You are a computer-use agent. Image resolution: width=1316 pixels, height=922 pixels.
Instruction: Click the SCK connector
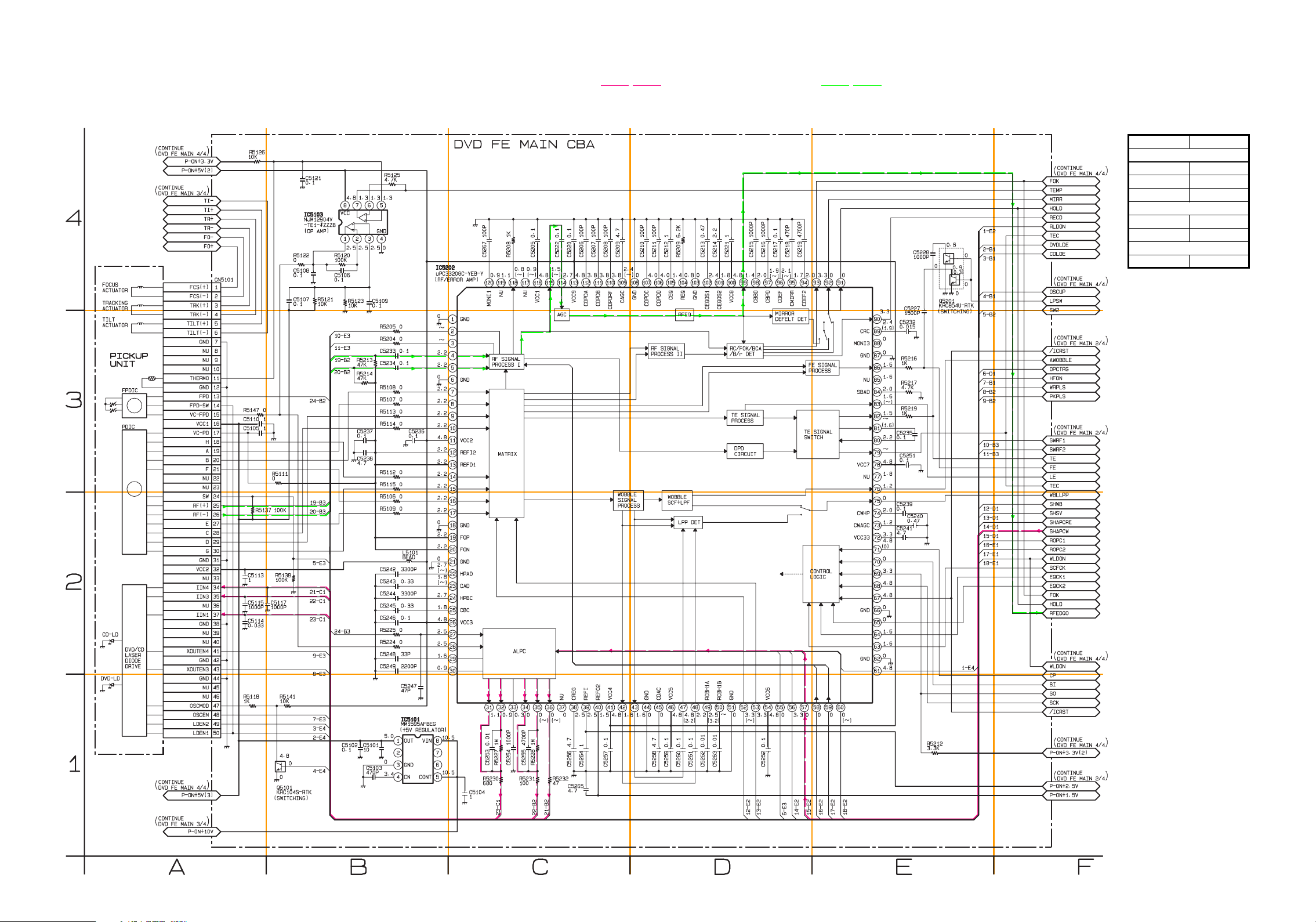pyautogui.click(x=1072, y=703)
